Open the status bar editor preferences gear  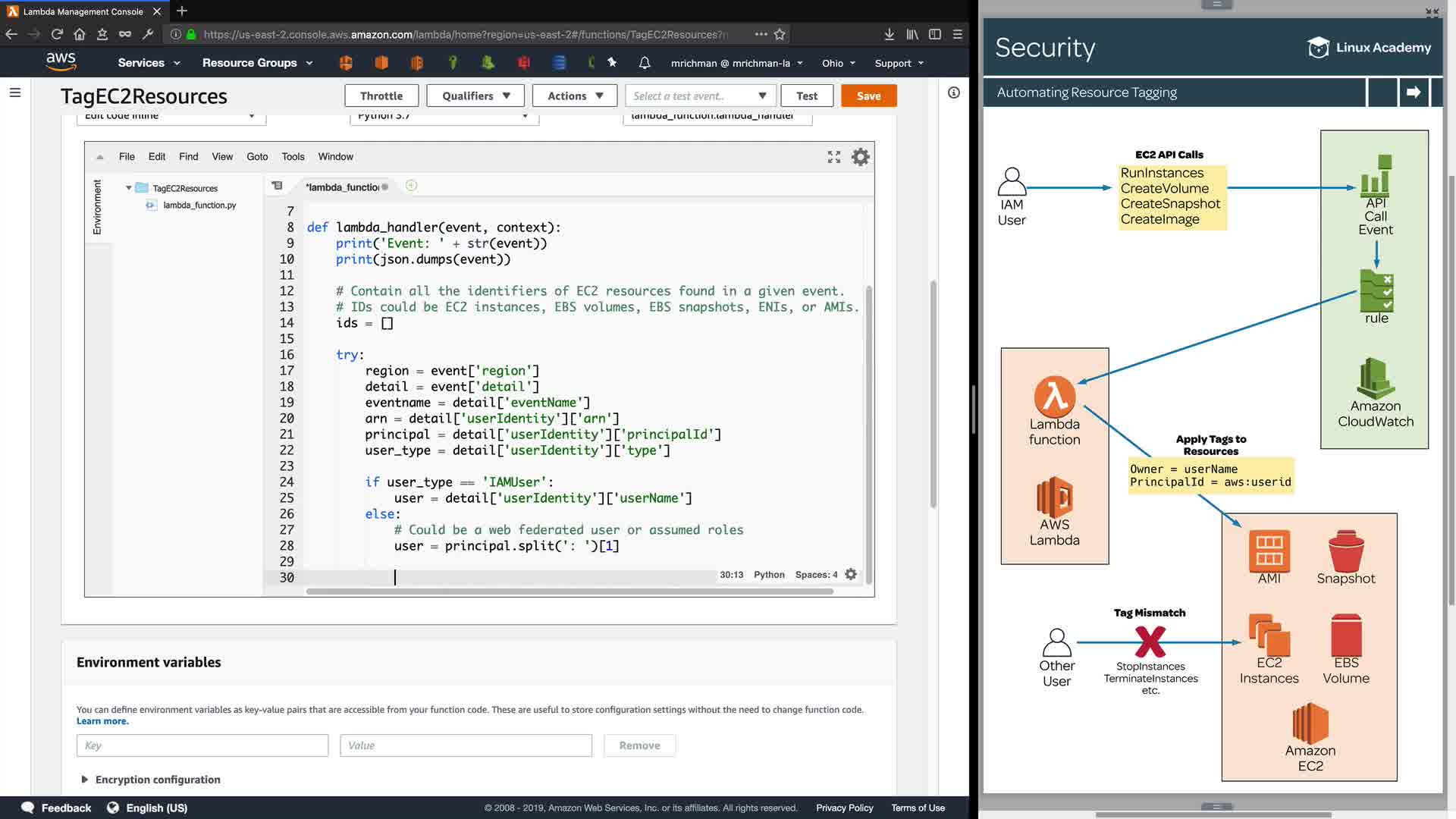click(851, 575)
